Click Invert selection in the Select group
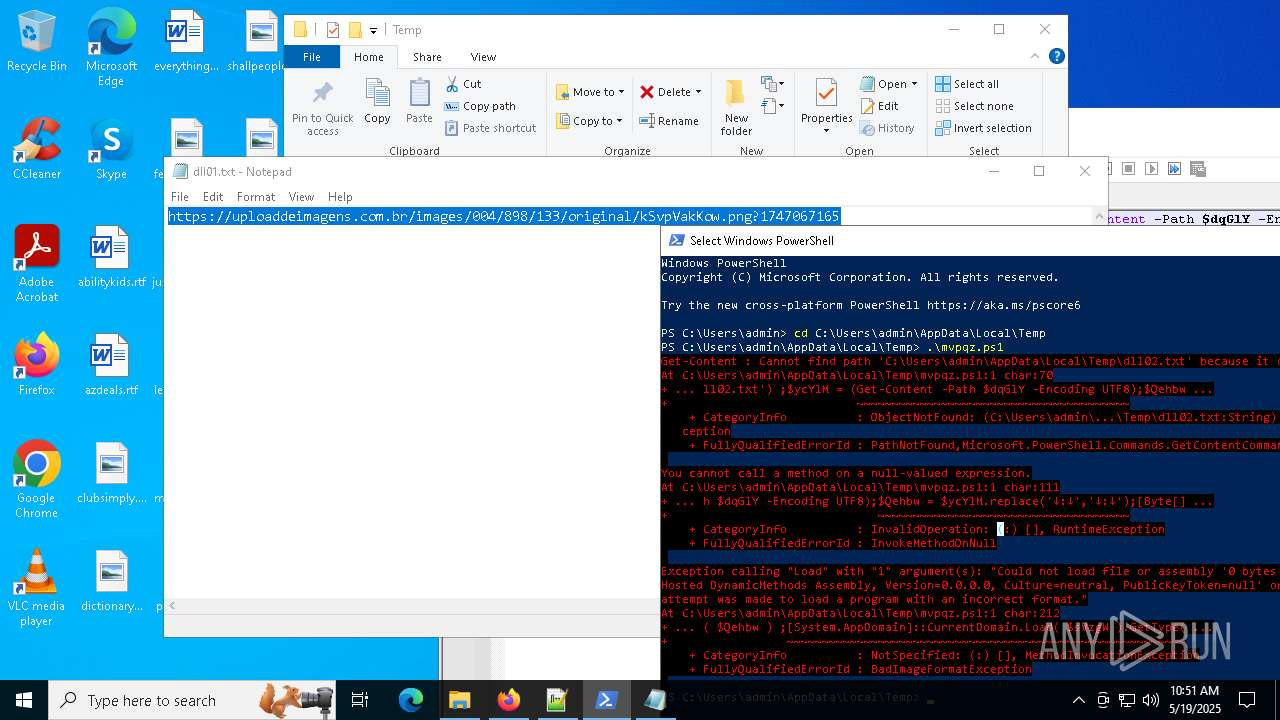1280x720 pixels. click(x=983, y=128)
